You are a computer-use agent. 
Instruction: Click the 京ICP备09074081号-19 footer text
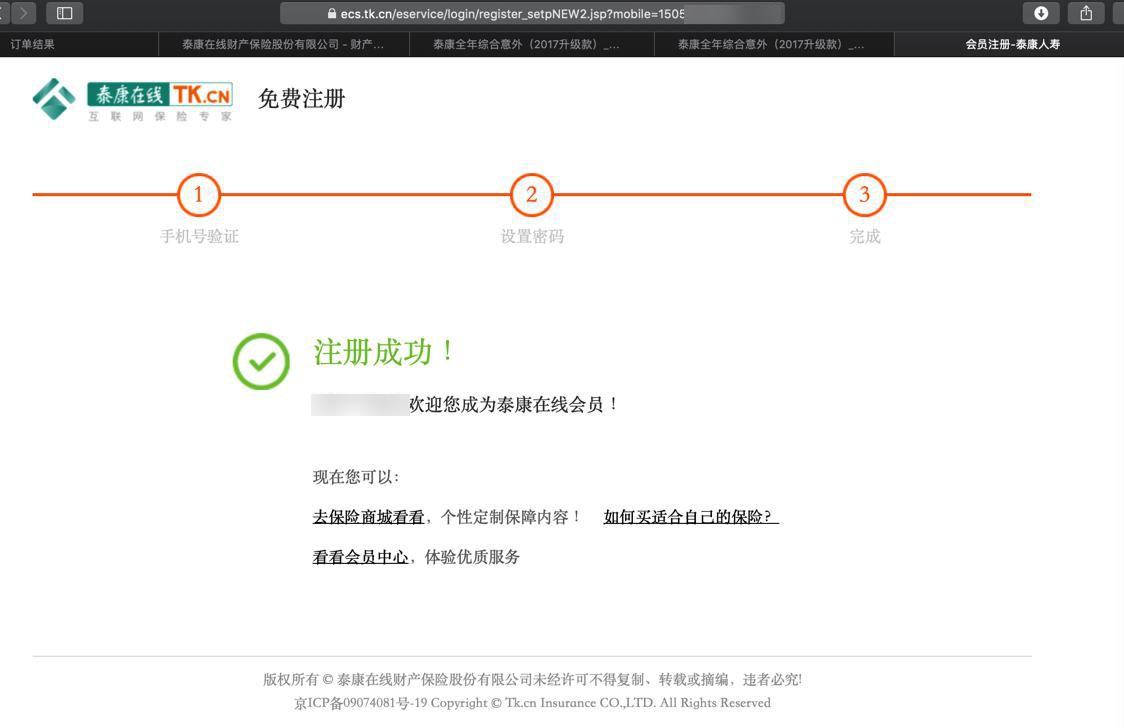tap(361, 703)
